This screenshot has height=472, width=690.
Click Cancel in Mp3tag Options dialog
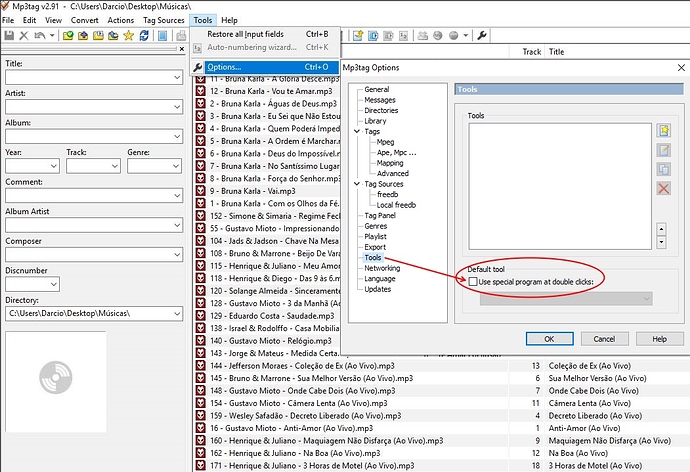604,339
